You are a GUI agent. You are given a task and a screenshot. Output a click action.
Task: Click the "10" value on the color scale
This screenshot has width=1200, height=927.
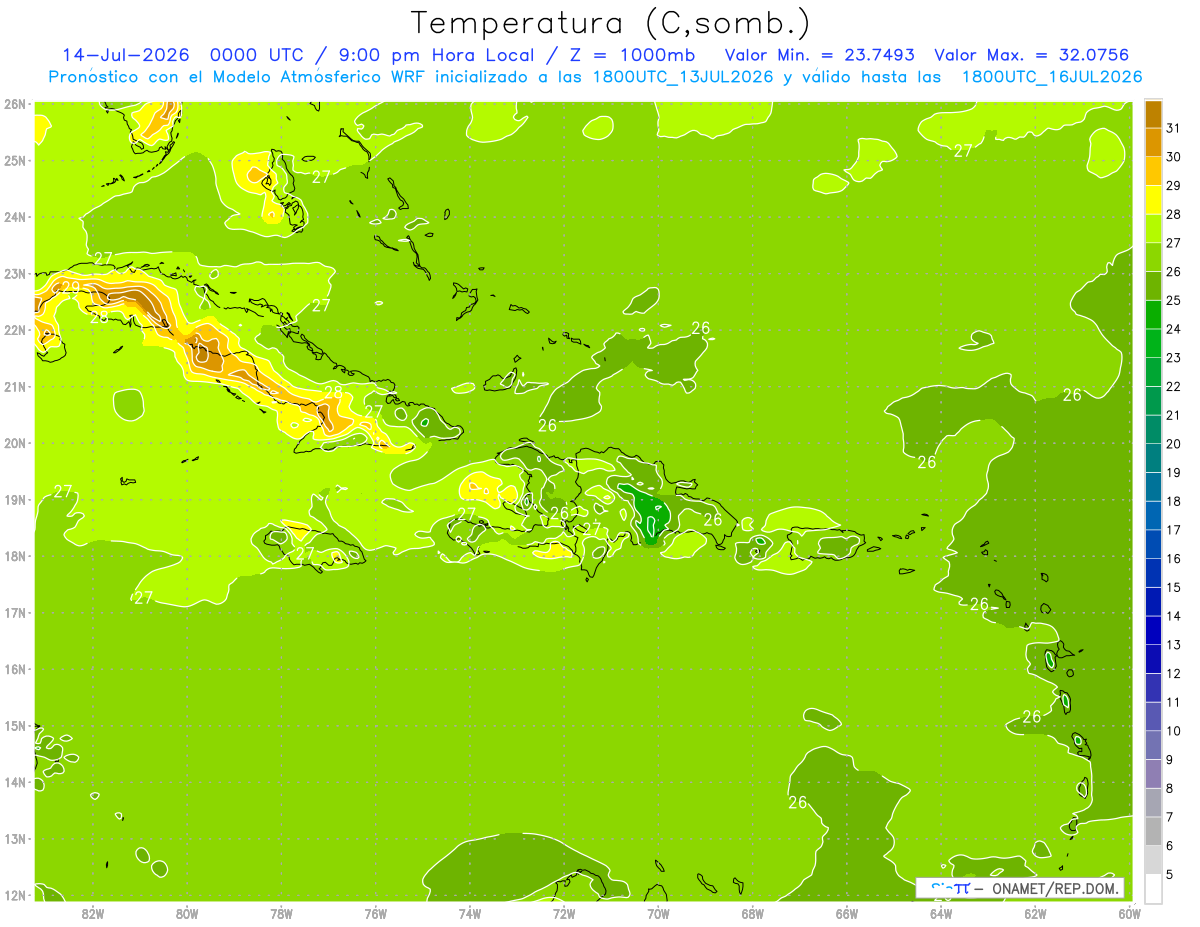1173,731
